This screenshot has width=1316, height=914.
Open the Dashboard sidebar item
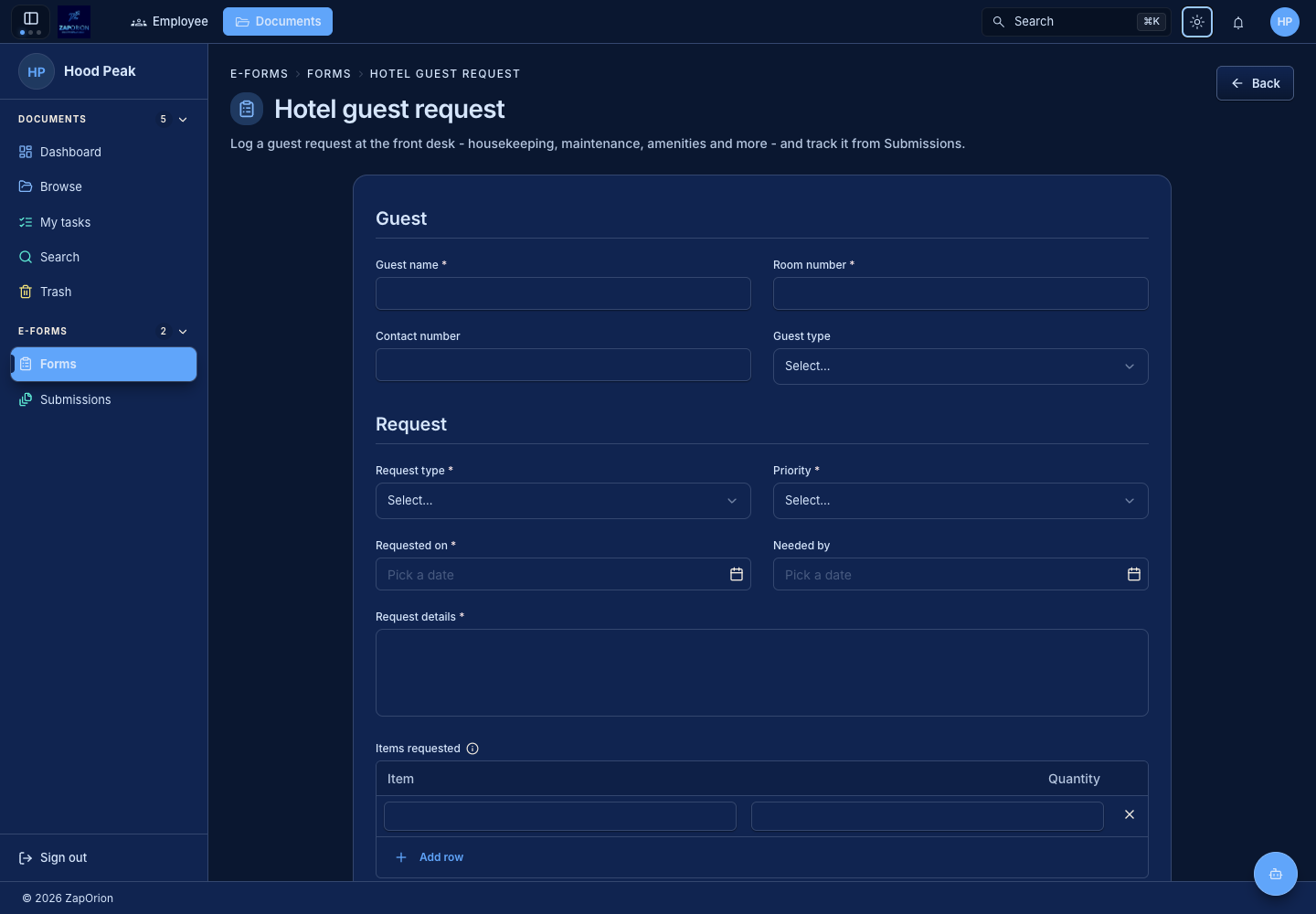103,152
